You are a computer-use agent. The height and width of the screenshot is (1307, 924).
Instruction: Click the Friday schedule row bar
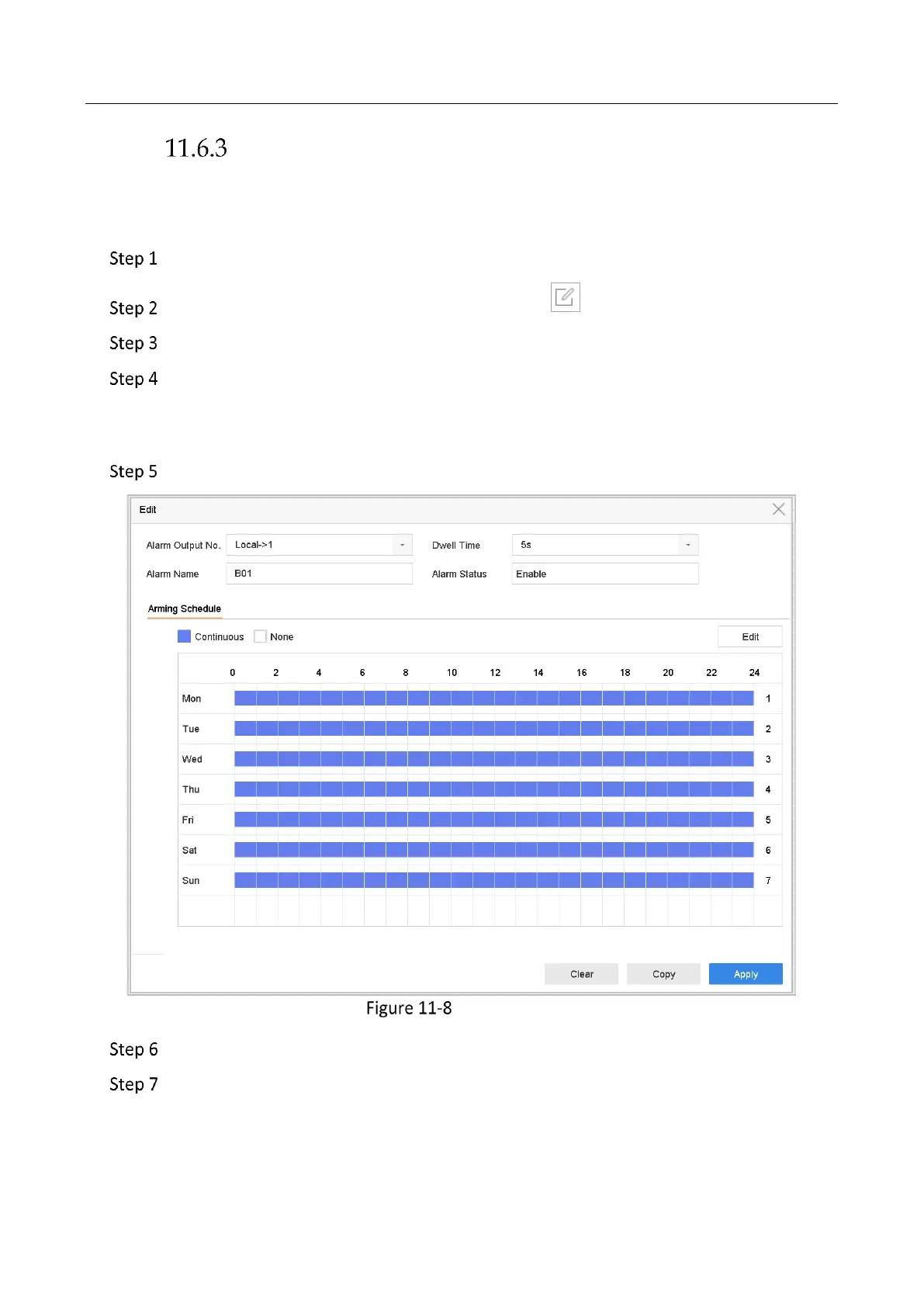[493, 820]
